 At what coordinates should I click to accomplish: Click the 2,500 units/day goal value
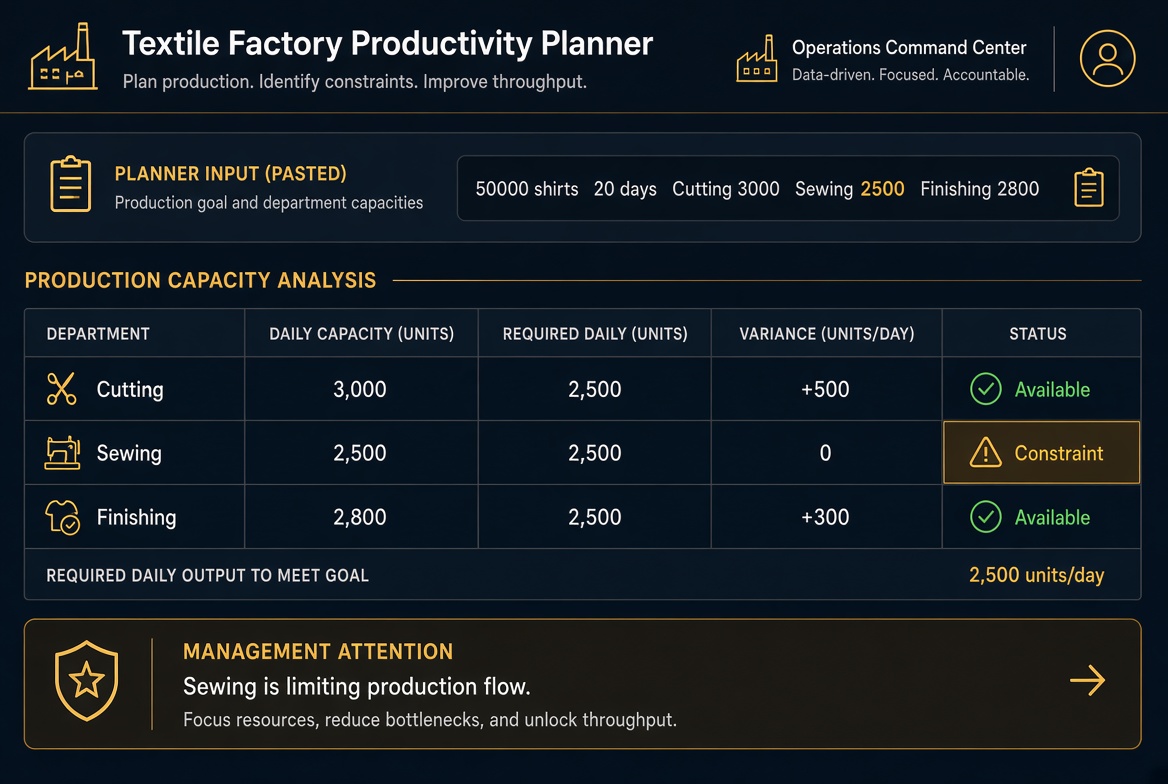click(1036, 575)
